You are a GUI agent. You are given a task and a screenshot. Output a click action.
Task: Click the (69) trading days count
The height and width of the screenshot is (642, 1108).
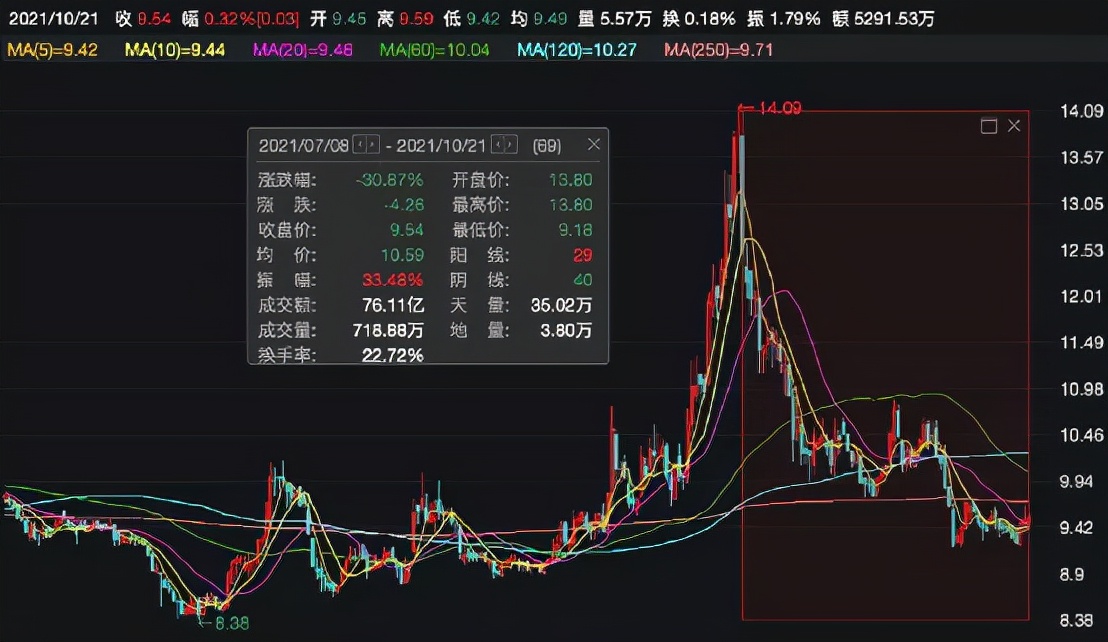pos(547,146)
